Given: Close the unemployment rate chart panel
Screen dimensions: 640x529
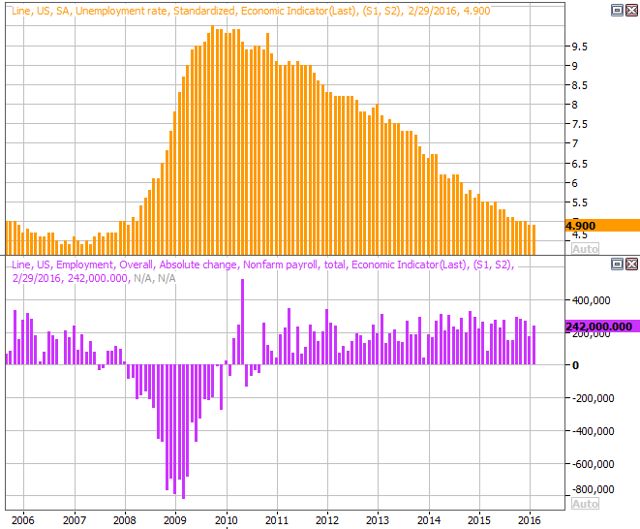Looking at the screenshot, I should click(x=632, y=10).
